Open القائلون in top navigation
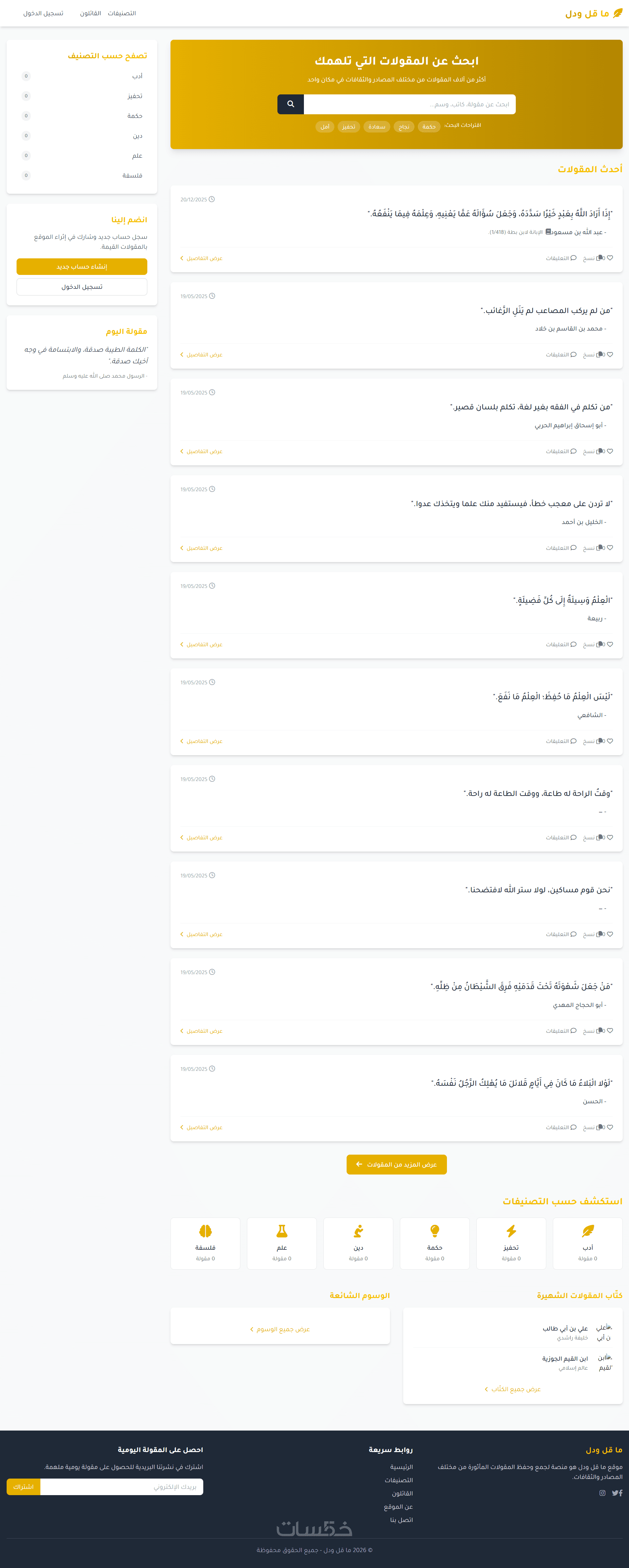This screenshot has height=1568, width=629. (x=91, y=13)
